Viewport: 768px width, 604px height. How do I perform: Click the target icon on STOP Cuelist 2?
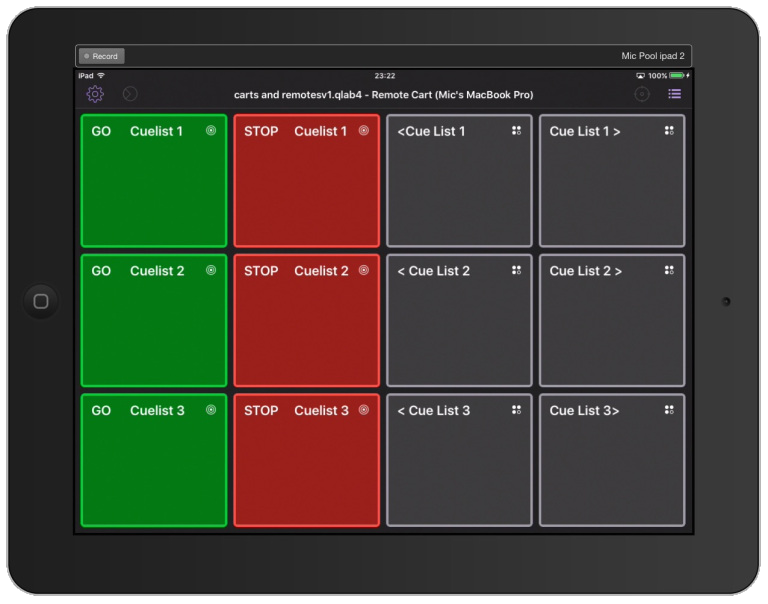click(364, 270)
